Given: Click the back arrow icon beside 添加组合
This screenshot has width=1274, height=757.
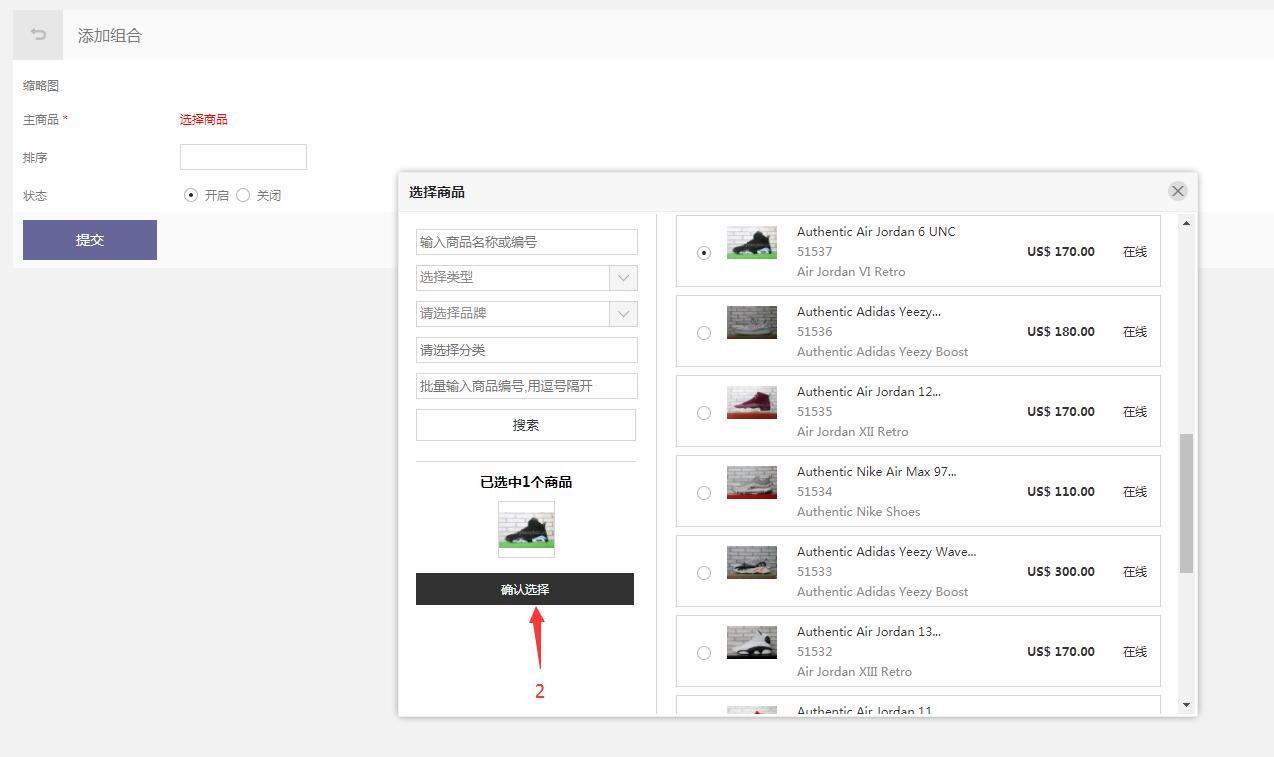Looking at the screenshot, I should pos(38,35).
